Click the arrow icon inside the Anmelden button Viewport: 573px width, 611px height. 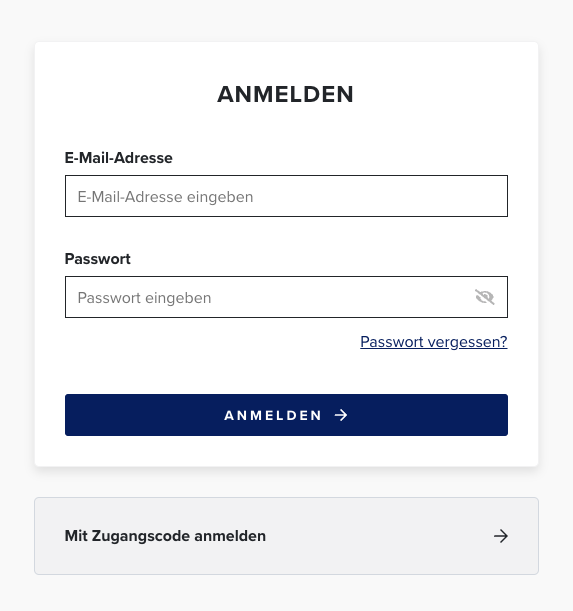point(341,415)
